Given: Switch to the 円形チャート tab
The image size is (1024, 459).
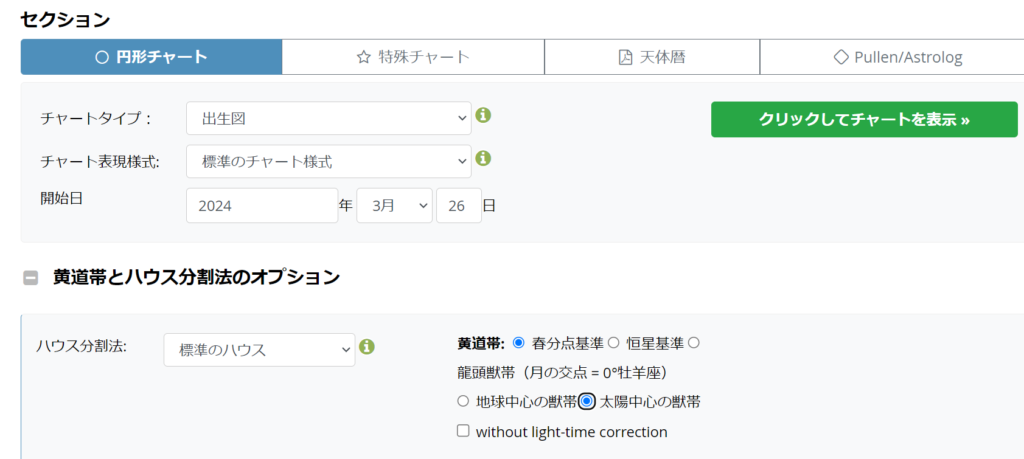Looking at the screenshot, I should coord(151,57).
